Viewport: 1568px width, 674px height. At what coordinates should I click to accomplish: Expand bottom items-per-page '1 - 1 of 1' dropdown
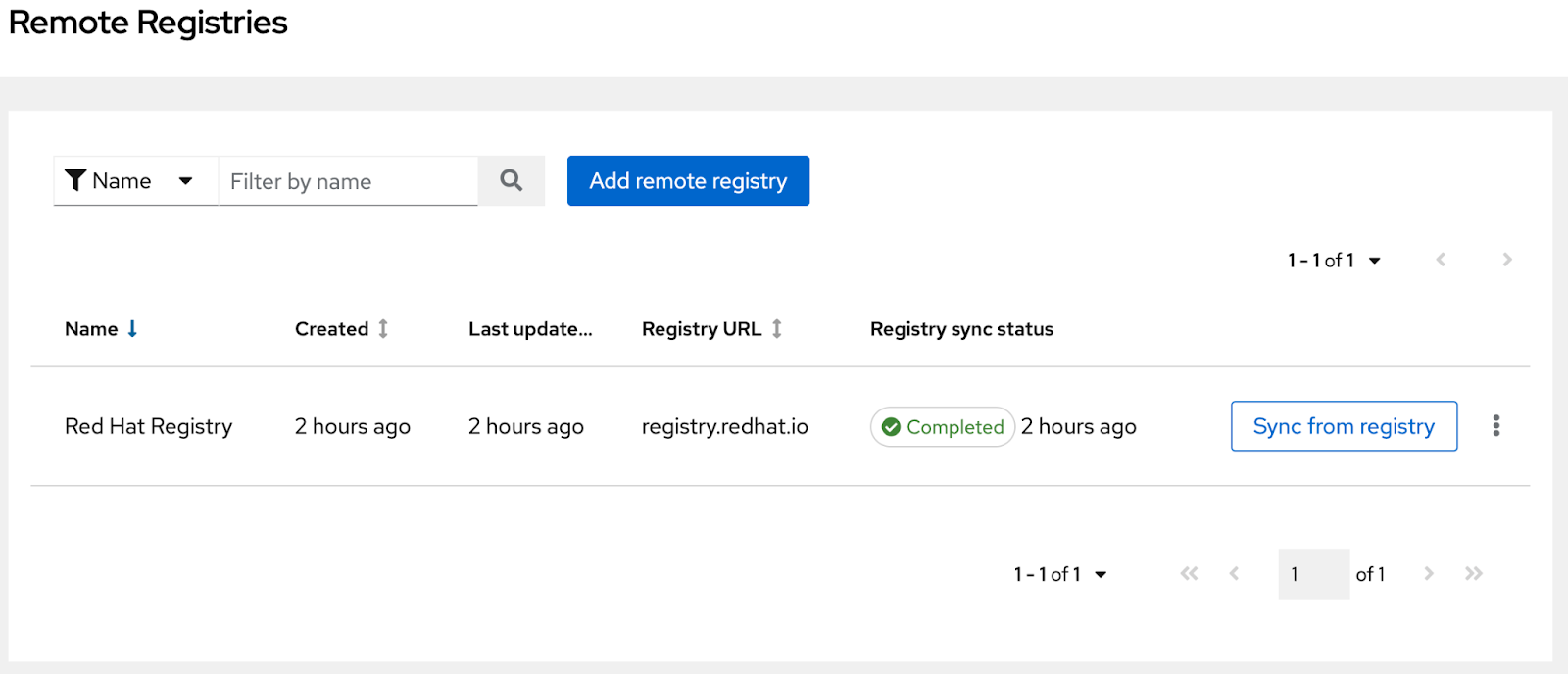click(1060, 574)
